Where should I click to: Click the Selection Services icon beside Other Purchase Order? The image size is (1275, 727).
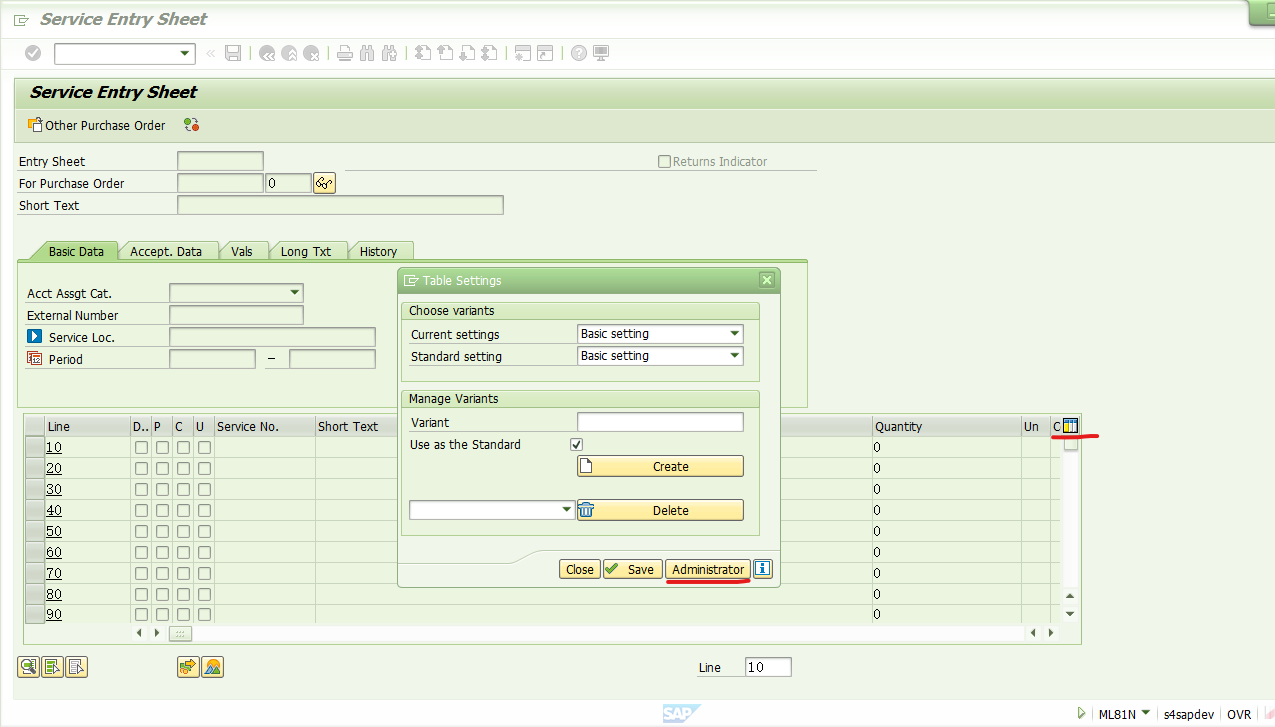(x=191, y=125)
